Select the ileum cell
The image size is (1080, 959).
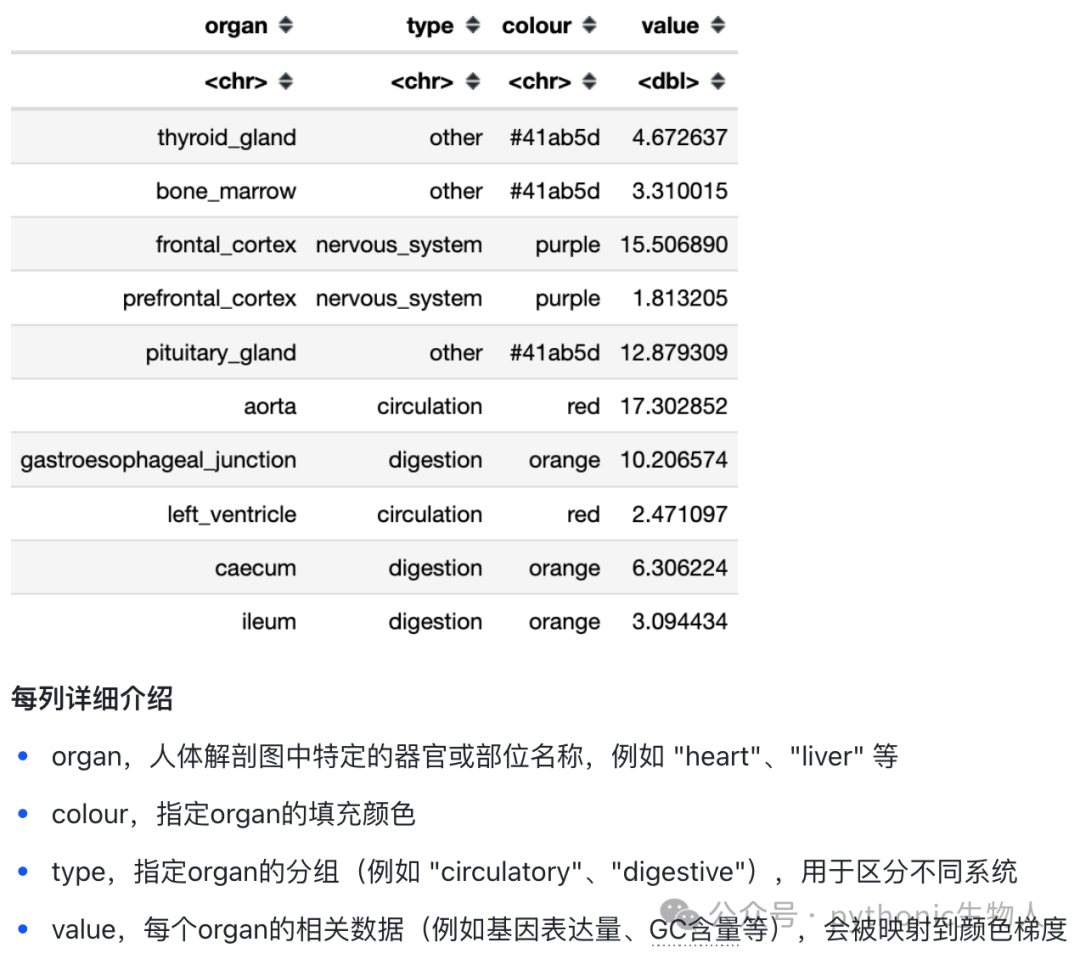coord(269,621)
